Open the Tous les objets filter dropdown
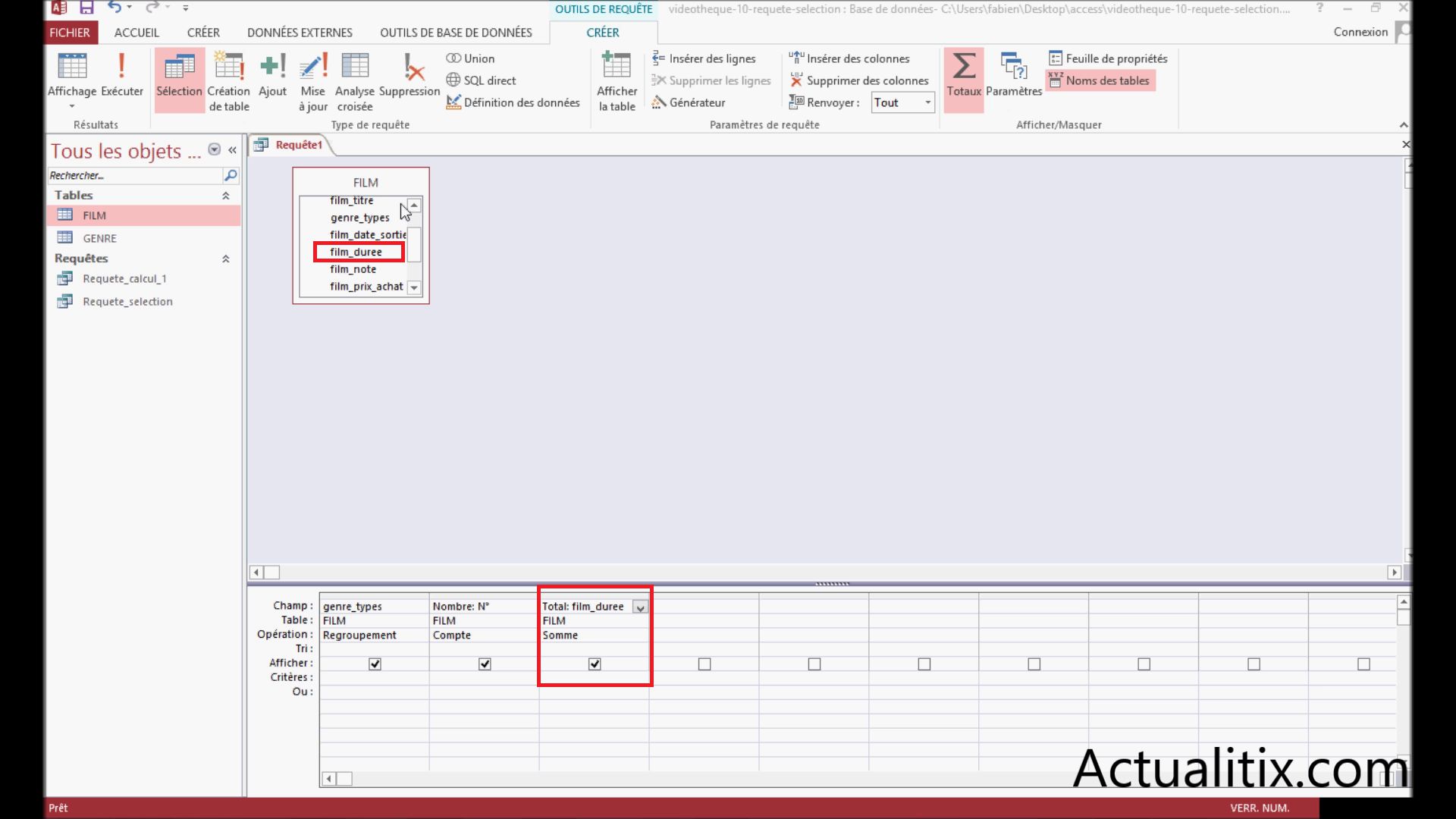Image resolution: width=1456 pixels, height=819 pixels. click(215, 149)
